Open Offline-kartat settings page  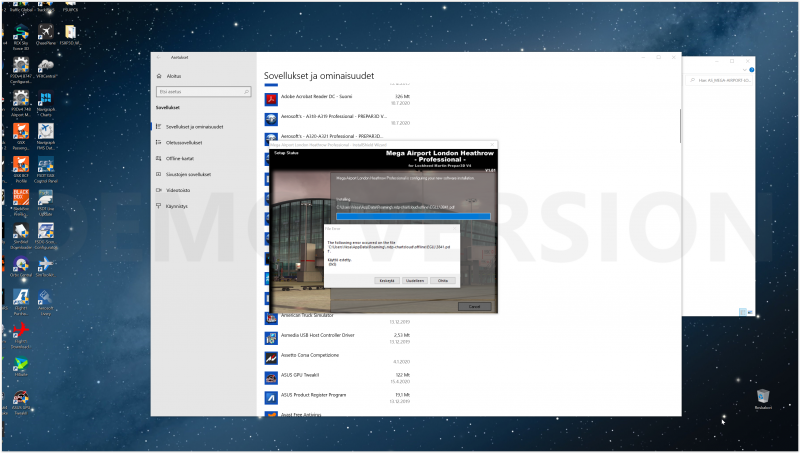180,159
